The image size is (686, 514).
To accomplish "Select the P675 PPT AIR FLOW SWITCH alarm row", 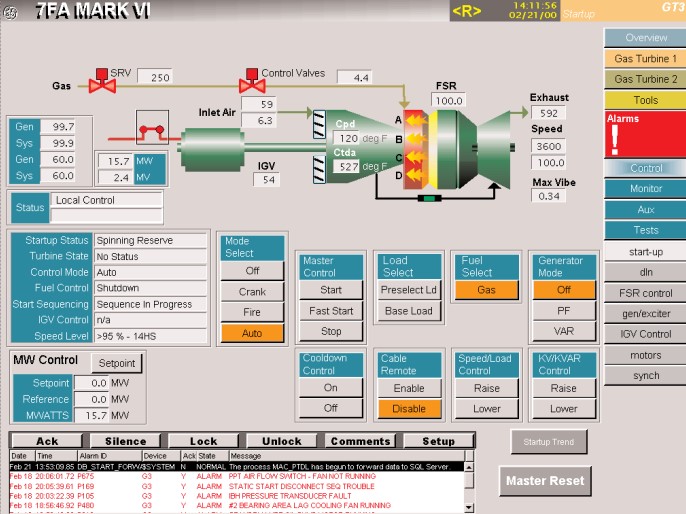I will click(236, 476).
